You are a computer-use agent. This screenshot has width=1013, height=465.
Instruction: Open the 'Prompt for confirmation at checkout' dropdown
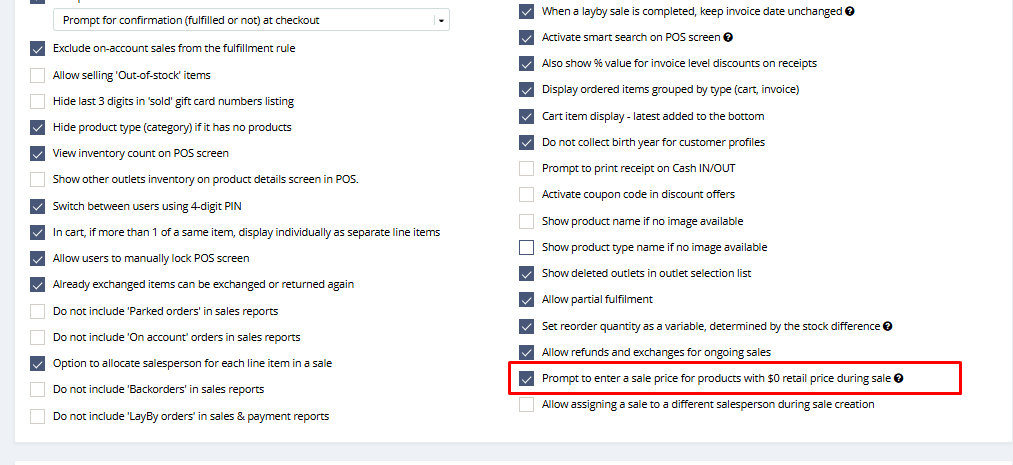pyautogui.click(x=441, y=20)
